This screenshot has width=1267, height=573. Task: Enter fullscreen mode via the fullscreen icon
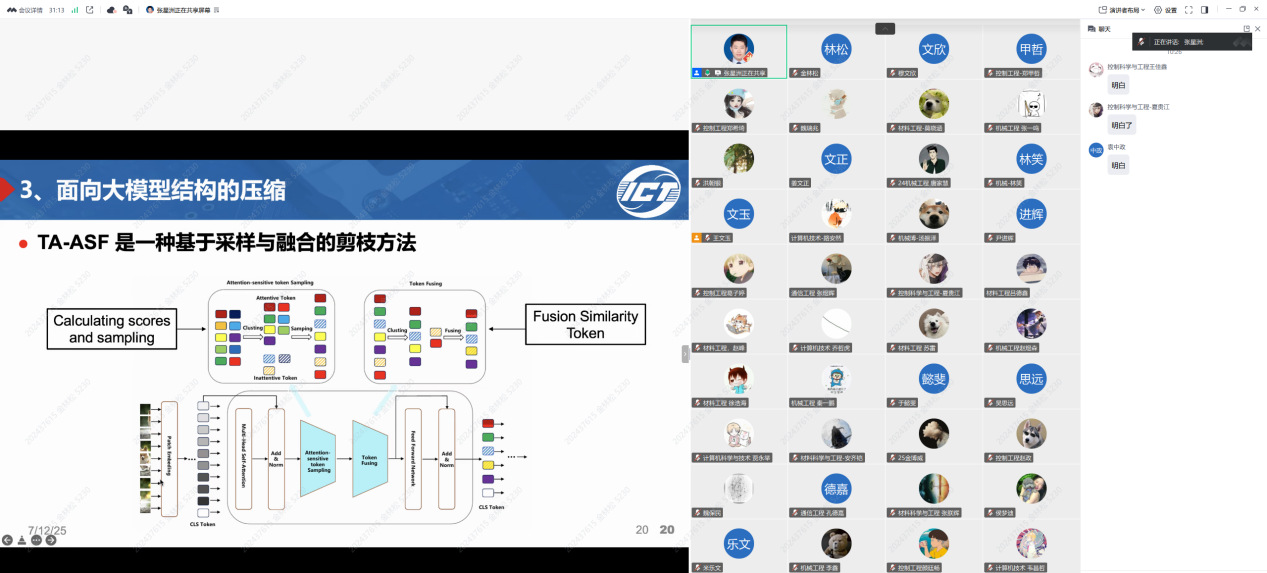[x=1189, y=9]
